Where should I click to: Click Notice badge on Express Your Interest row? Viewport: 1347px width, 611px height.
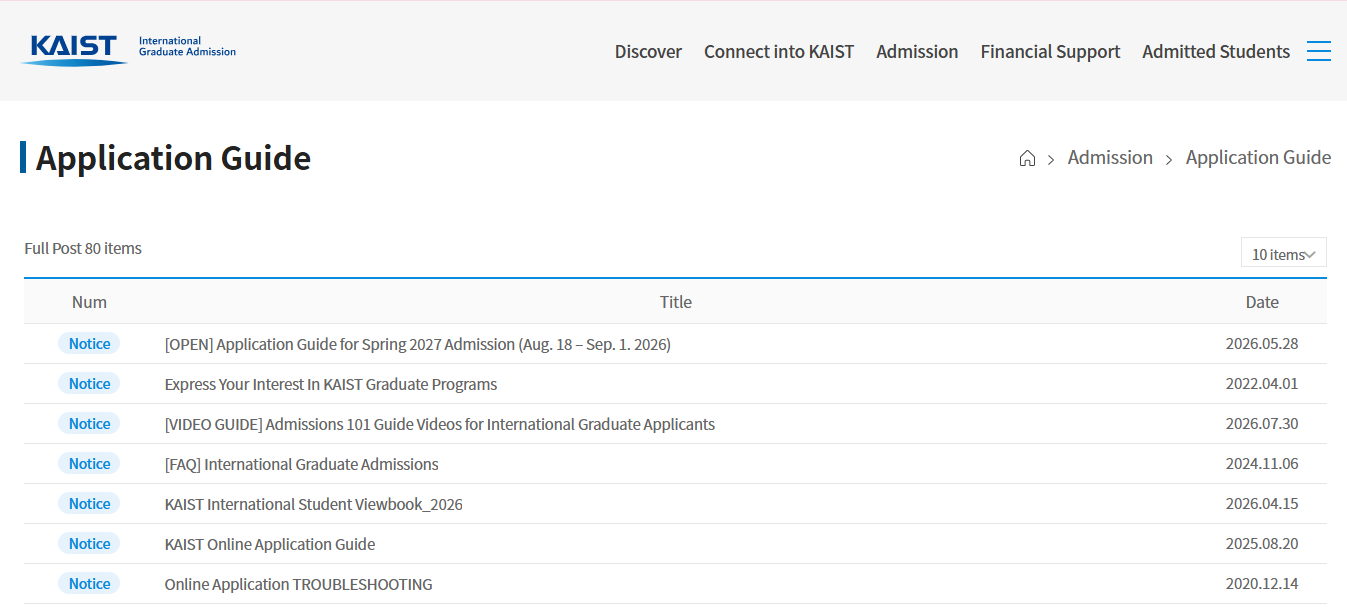[89, 384]
